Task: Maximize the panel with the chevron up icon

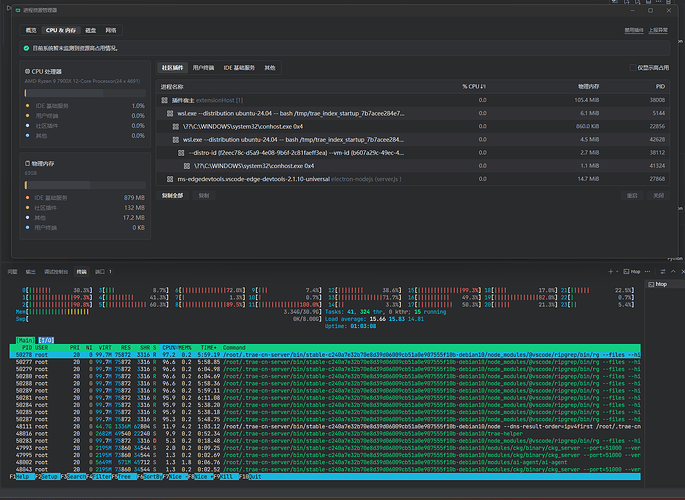Action: click(673, 272)
